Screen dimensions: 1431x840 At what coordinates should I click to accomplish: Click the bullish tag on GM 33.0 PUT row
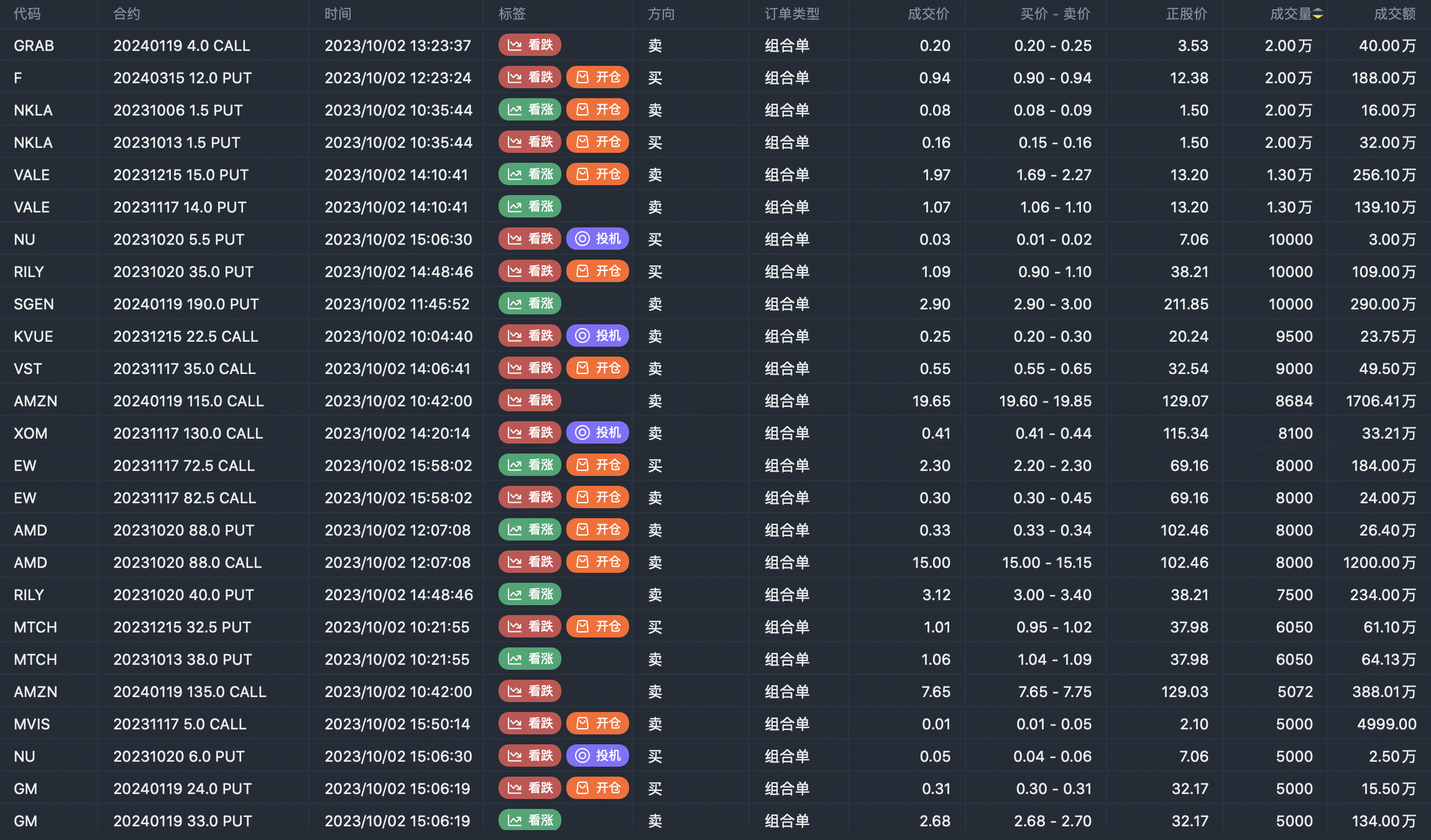tap(530, 821)
